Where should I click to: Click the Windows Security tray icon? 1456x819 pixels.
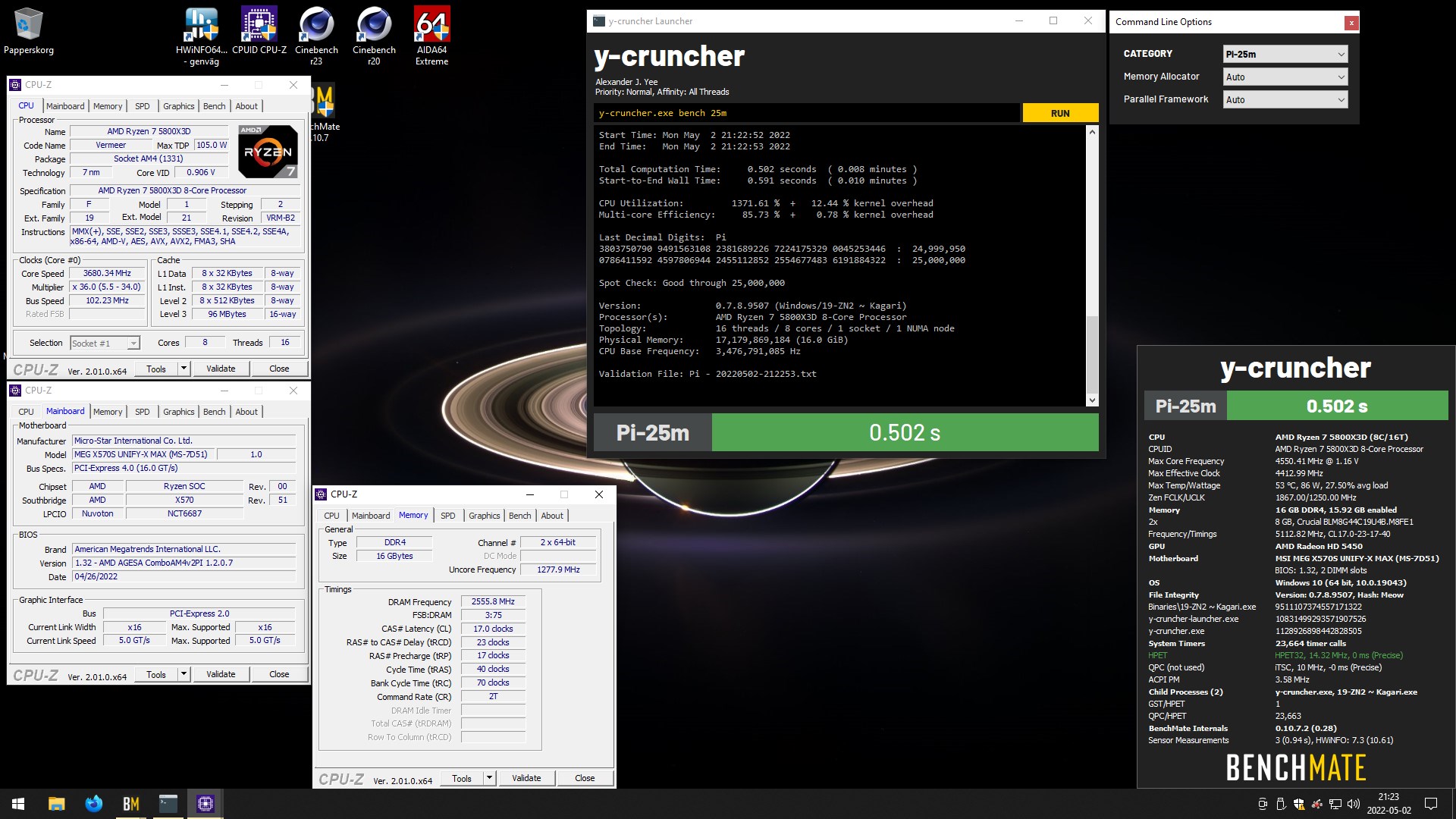[1299, 804]
